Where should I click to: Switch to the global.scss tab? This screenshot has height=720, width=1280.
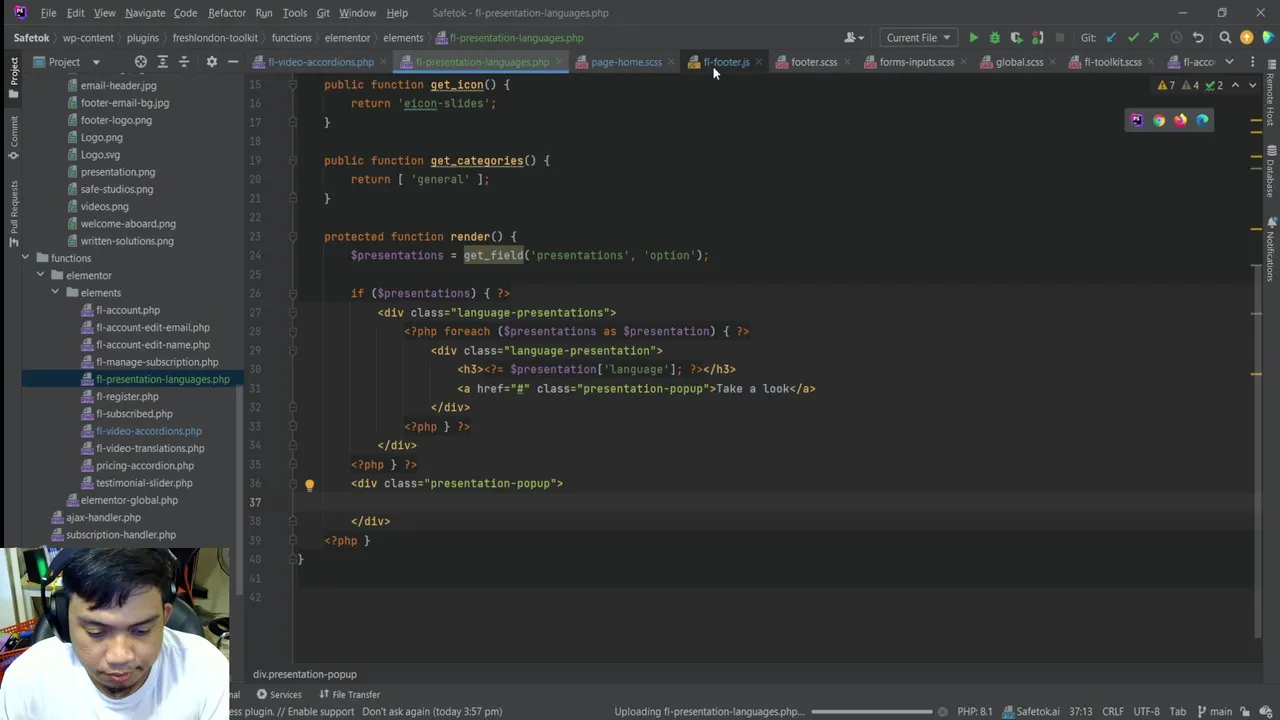pos(1019,62)
